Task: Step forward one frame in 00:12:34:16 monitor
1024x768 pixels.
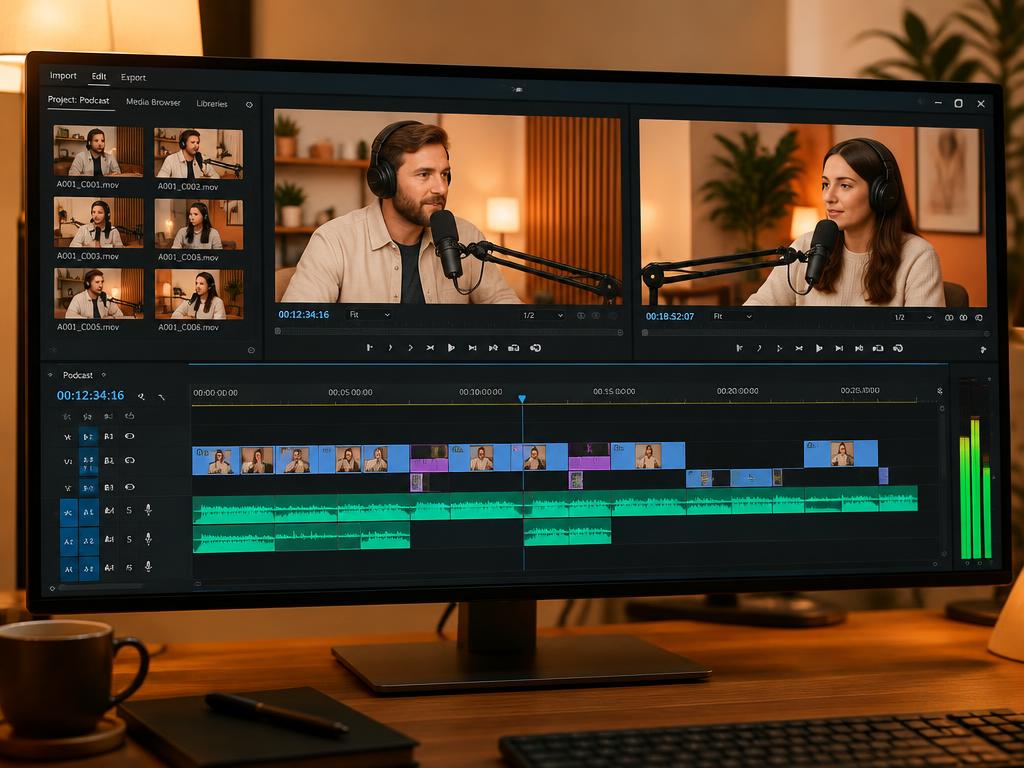Action: tap(472, 348)
